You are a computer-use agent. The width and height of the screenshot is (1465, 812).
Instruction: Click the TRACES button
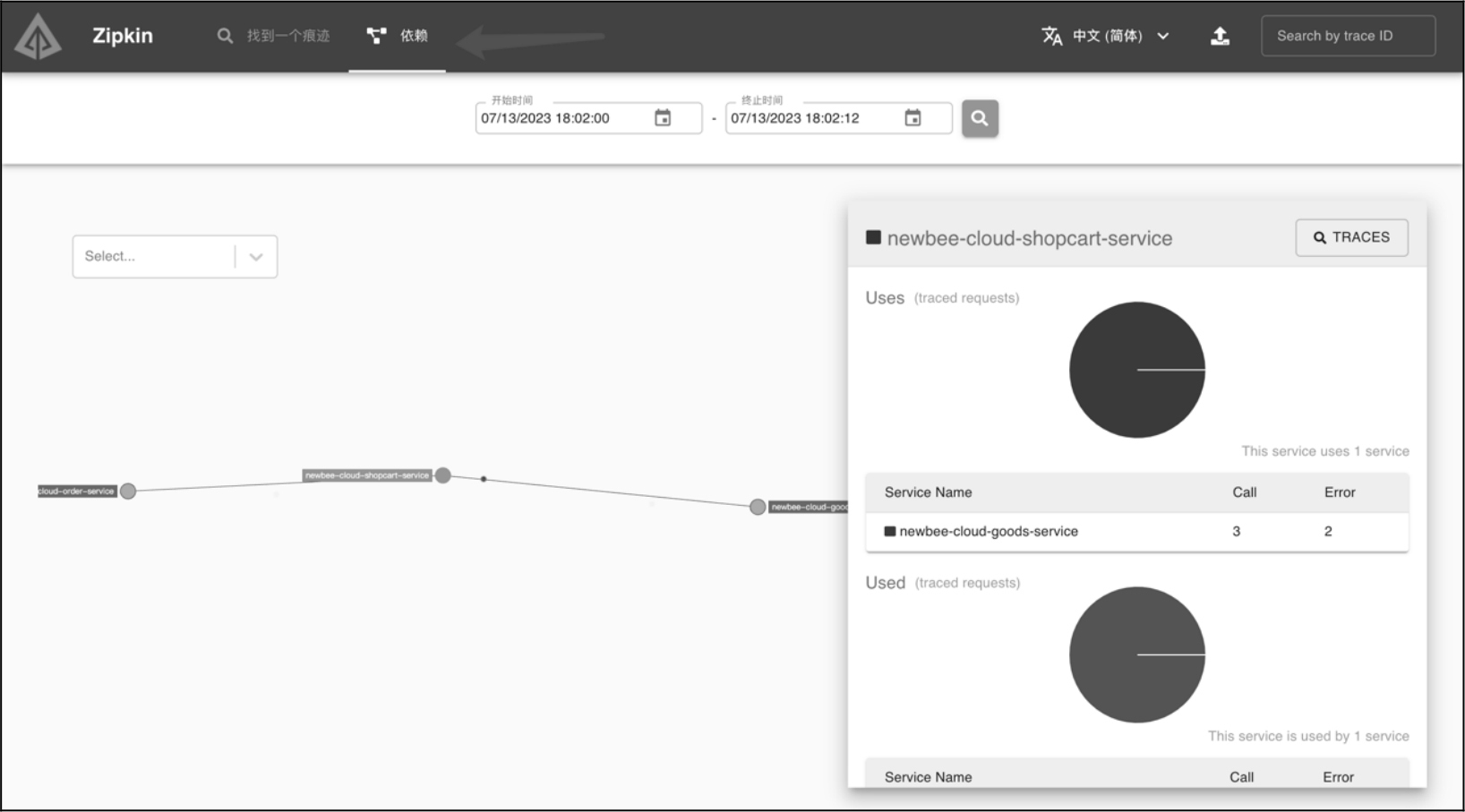(x=1351, y=237)
